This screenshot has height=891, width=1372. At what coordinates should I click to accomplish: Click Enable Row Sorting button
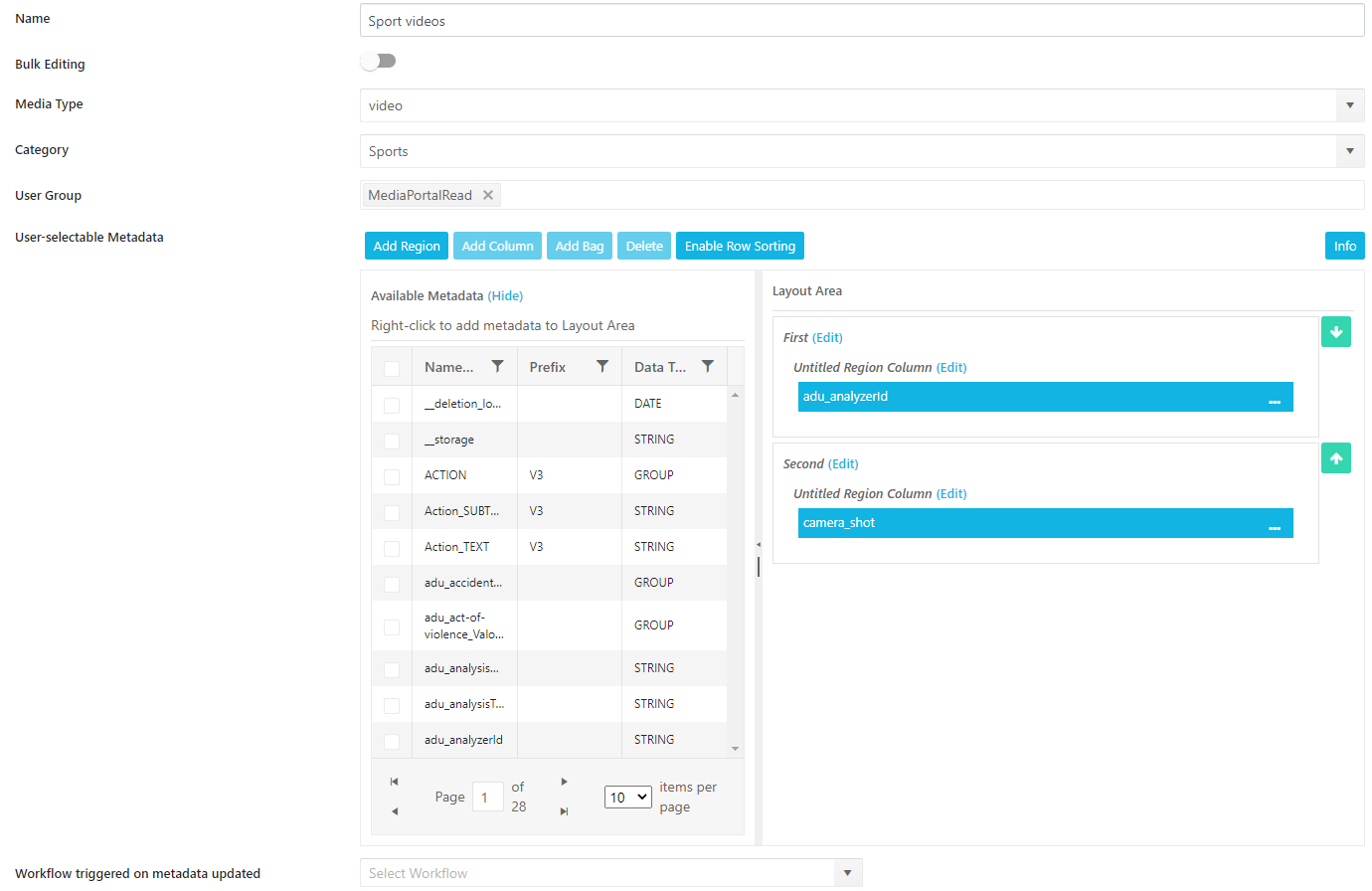tap(740, 246)
